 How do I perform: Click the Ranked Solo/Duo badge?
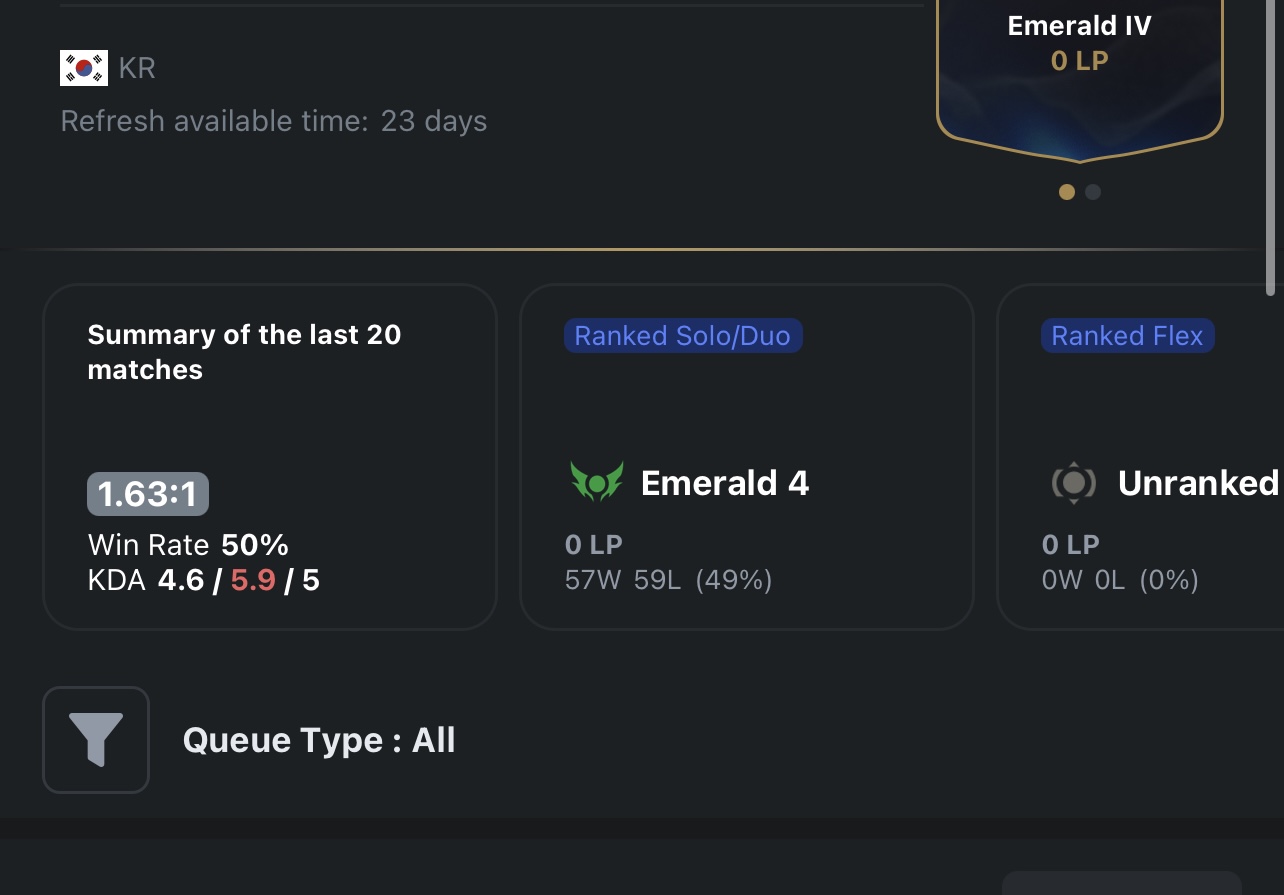[x=683, y=336]
